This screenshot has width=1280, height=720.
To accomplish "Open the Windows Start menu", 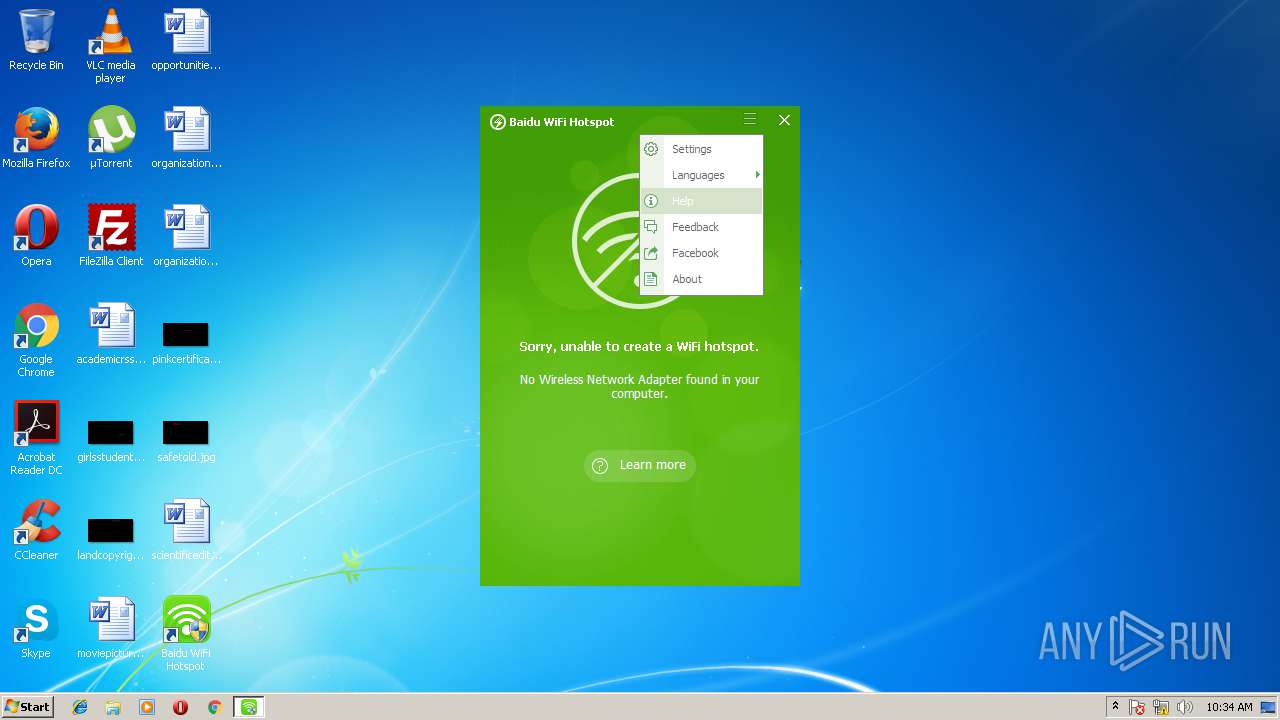I will 27,707.
